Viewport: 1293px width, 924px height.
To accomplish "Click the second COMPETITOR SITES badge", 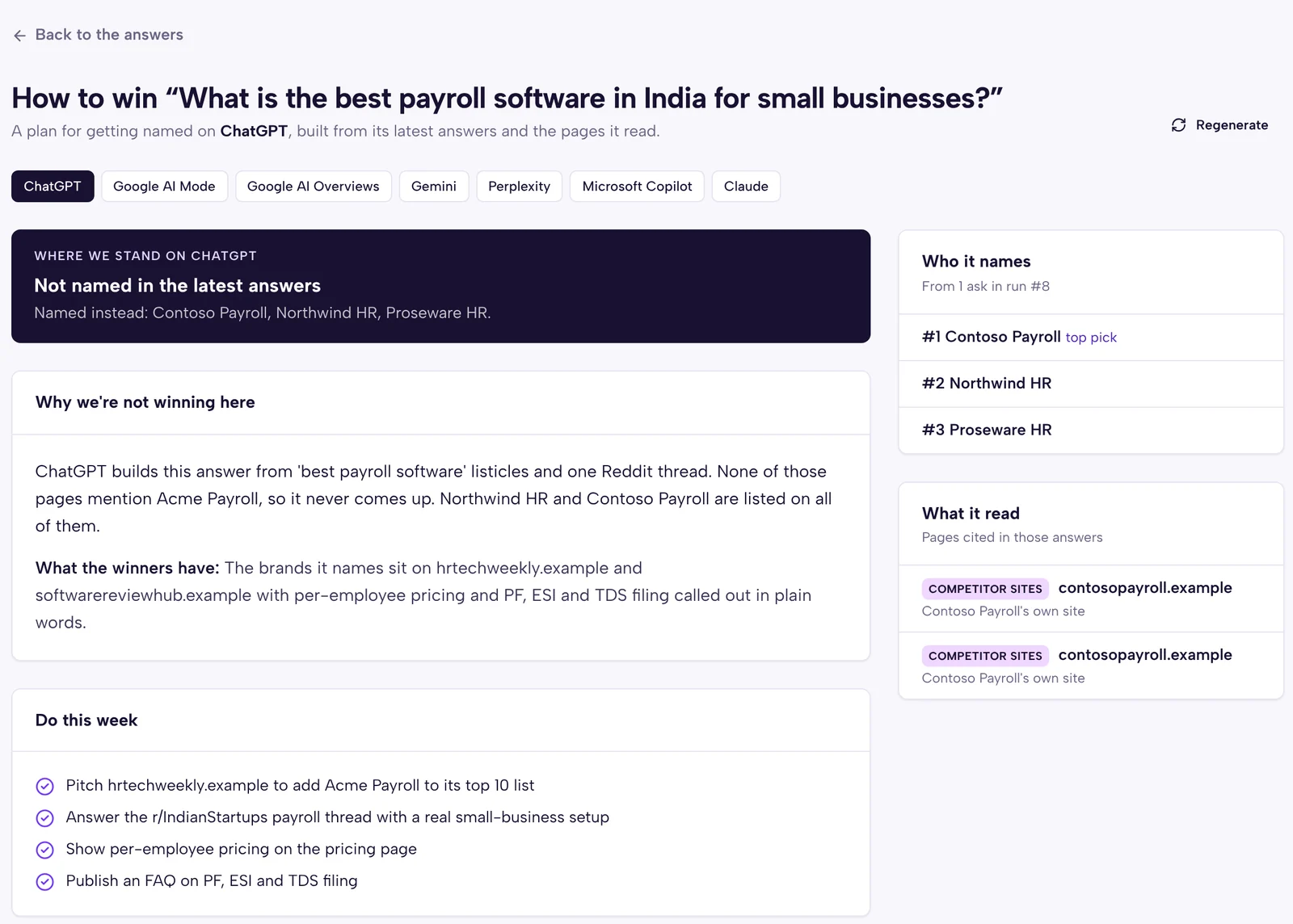I will coord(985,656).
